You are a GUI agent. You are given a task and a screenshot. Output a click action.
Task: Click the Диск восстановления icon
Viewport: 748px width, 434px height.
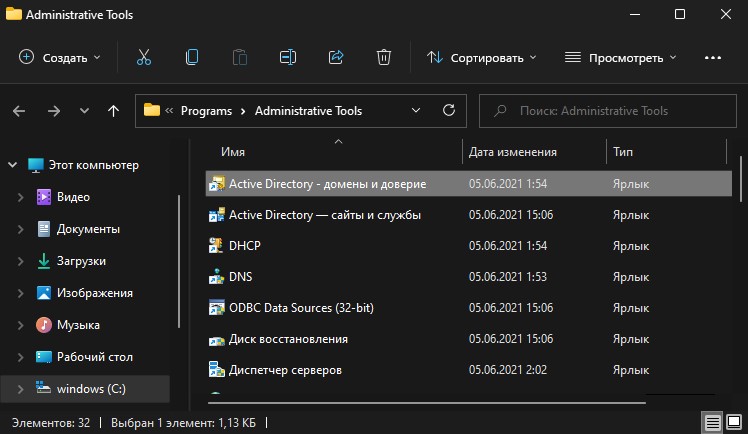[x=216, y=339]
